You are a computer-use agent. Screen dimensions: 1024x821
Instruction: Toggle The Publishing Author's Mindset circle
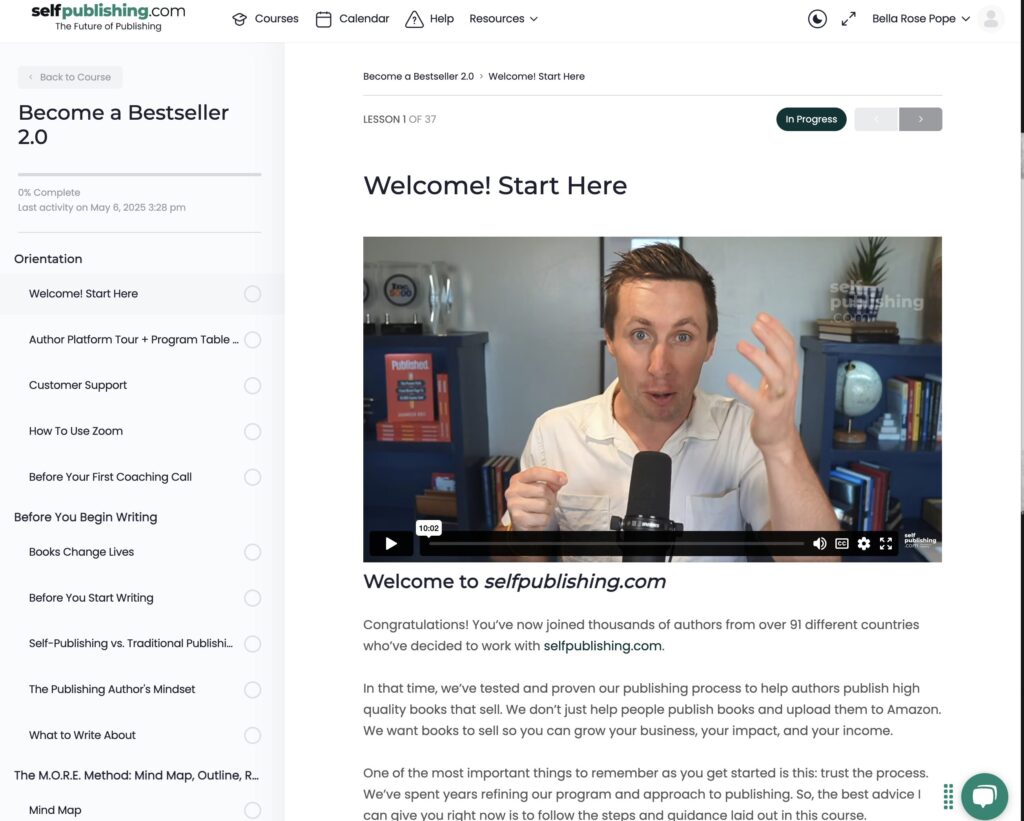[x=253, y=689]
